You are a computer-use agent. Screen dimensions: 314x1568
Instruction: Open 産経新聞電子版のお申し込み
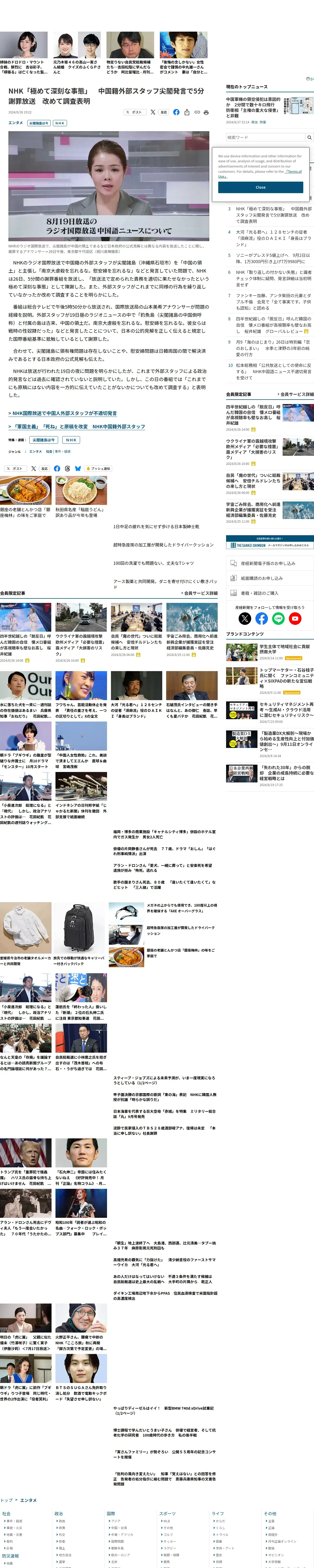270,563
